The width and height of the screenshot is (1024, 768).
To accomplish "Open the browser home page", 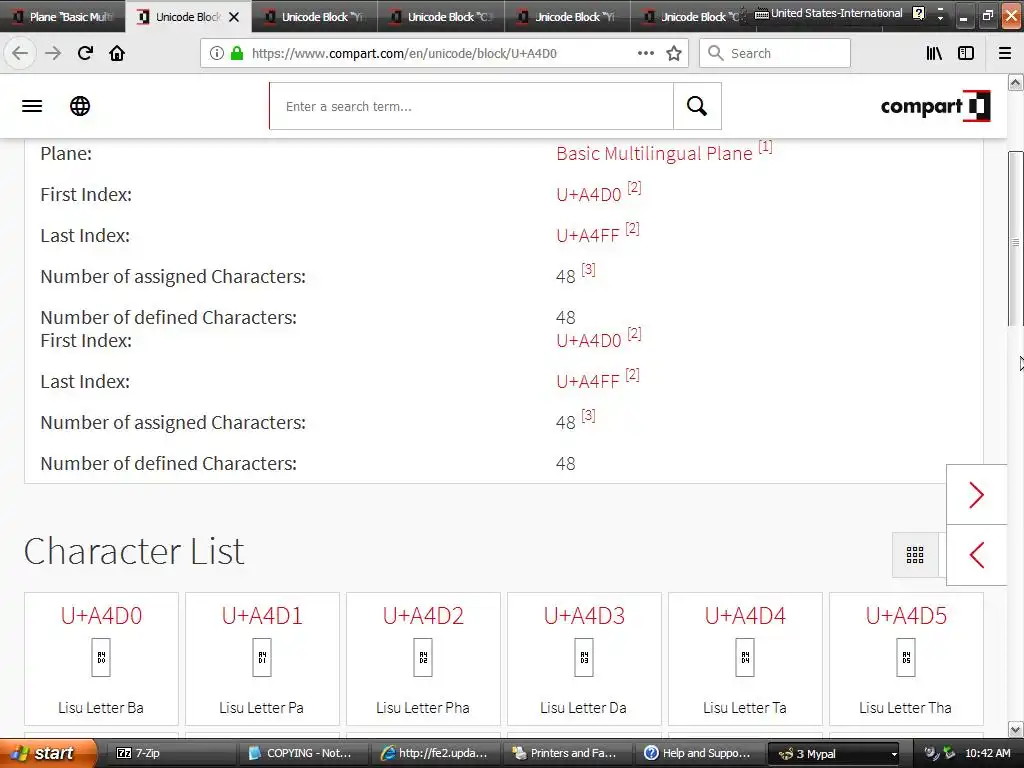I will click(x=117, y=53).
